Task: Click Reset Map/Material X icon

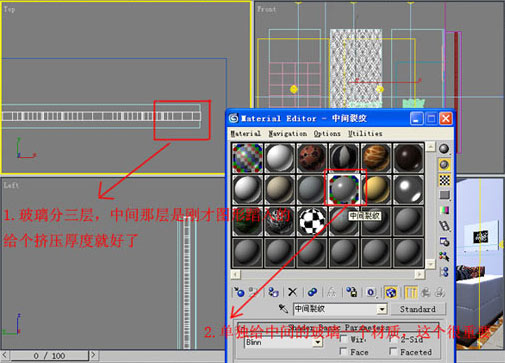Action: [x=292, y=292]
